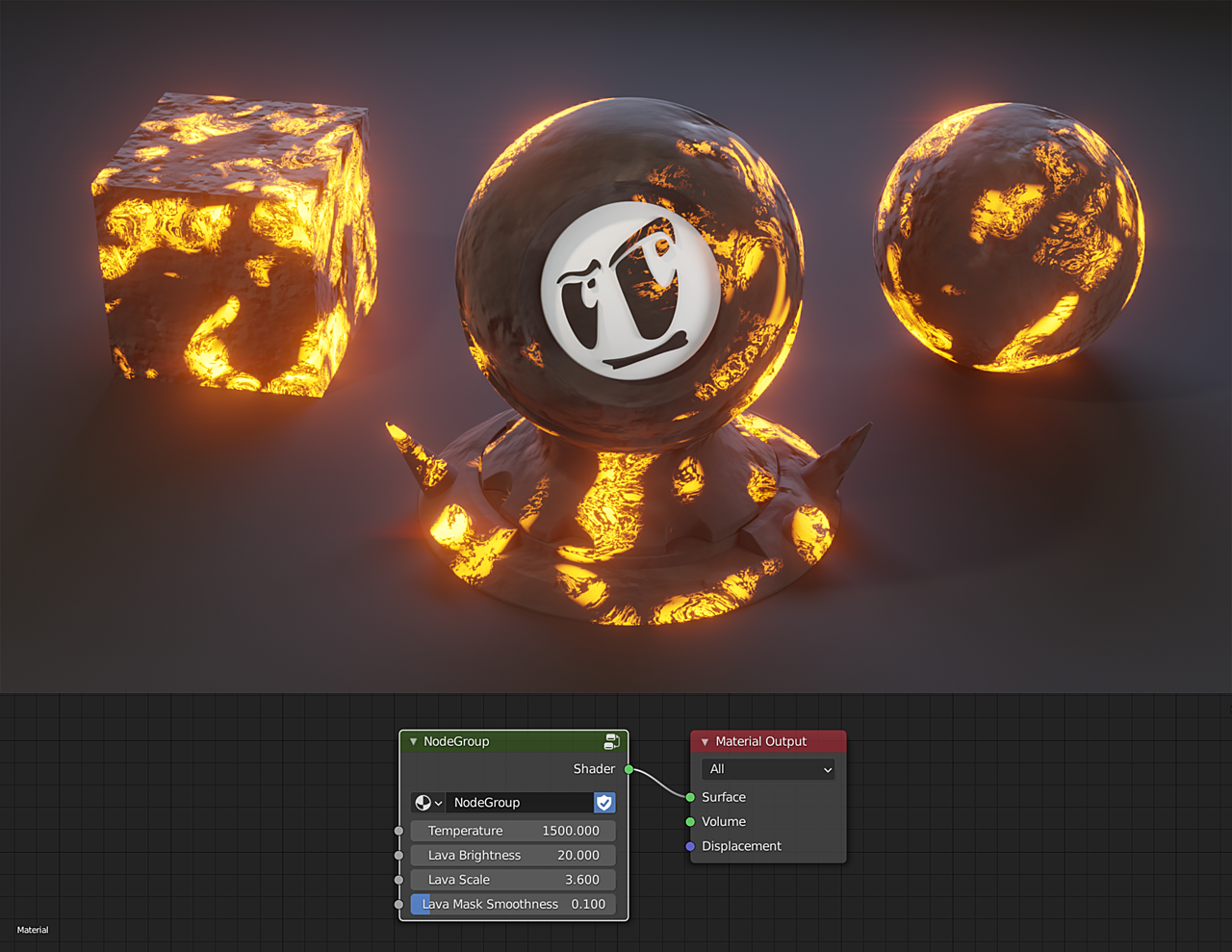Click the Lava Brightness value field

coord(513,855)
